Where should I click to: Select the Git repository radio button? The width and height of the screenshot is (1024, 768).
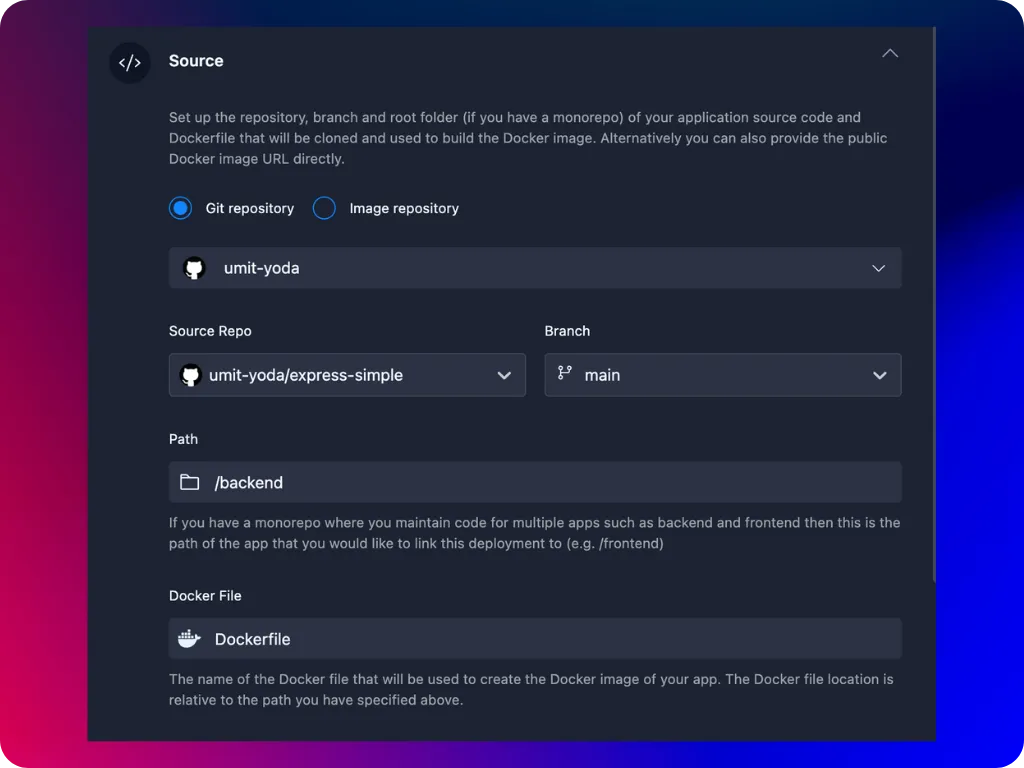point(180,208)
